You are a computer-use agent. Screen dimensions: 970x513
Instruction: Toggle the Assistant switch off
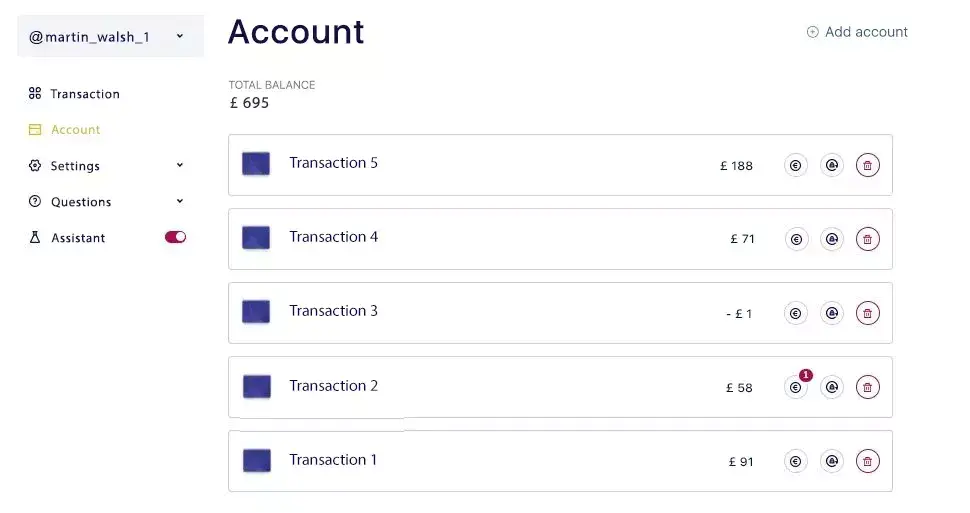coord(175,238)
